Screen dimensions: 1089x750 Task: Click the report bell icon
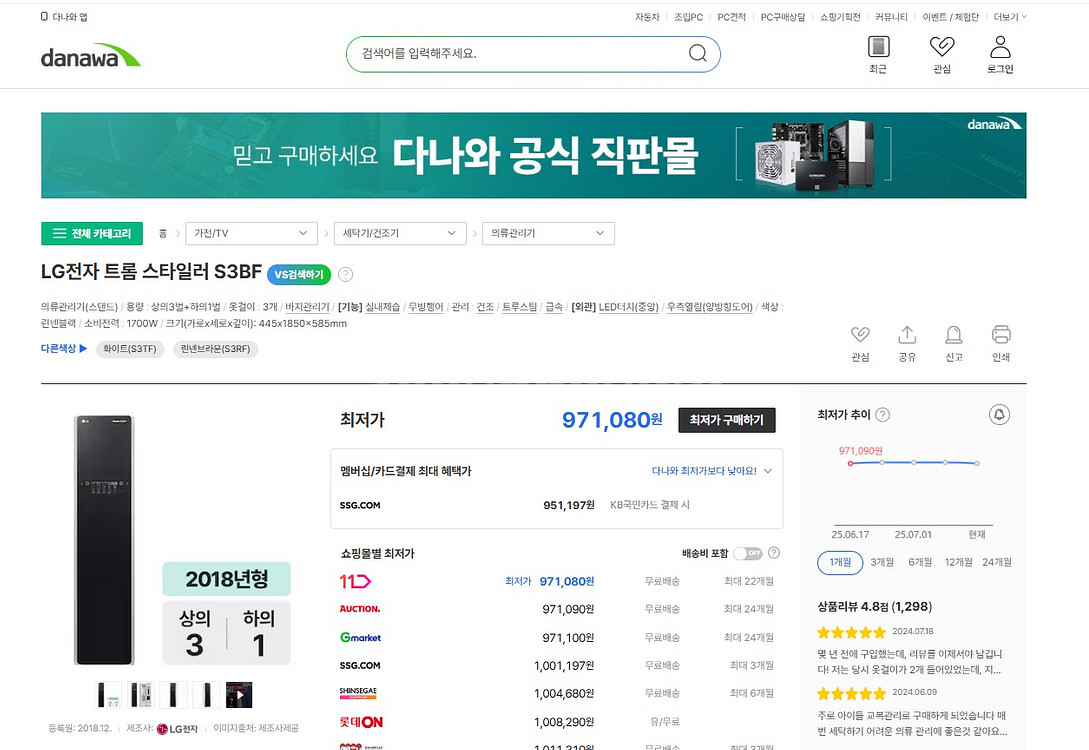point(954,335)
